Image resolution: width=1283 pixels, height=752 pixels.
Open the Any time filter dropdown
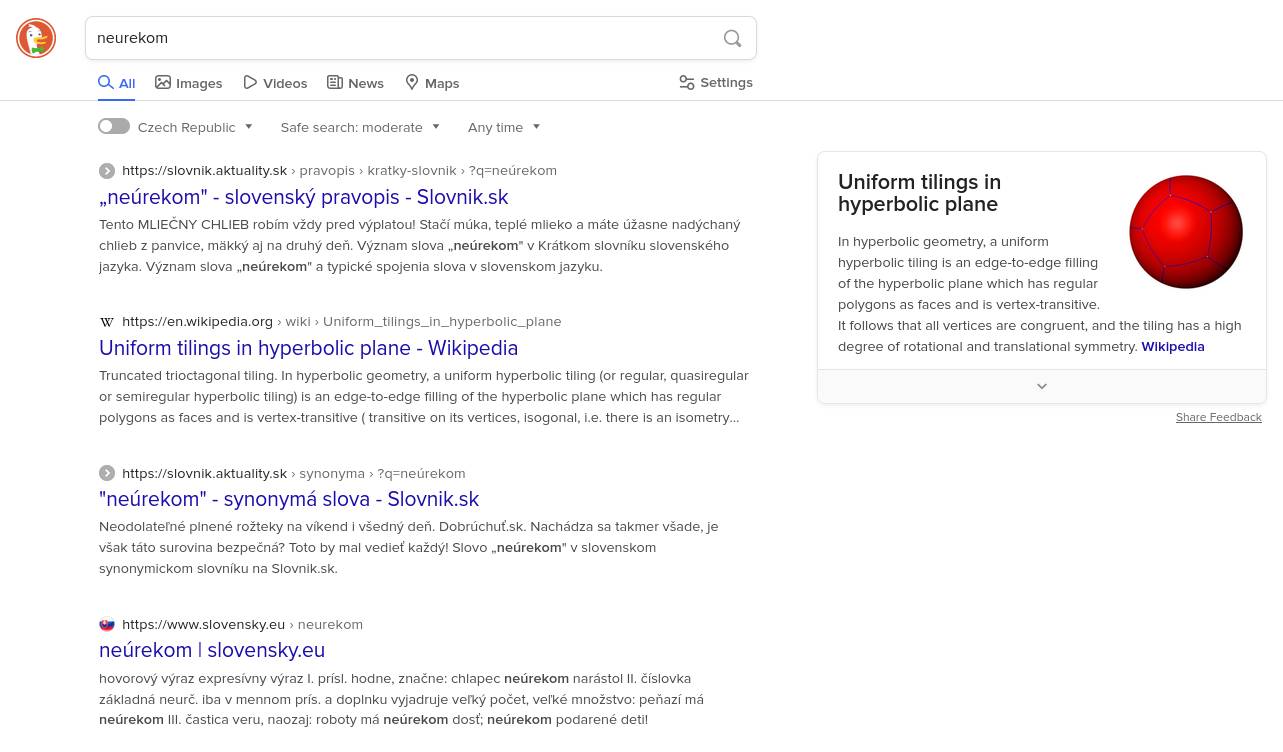coord(504,127)
